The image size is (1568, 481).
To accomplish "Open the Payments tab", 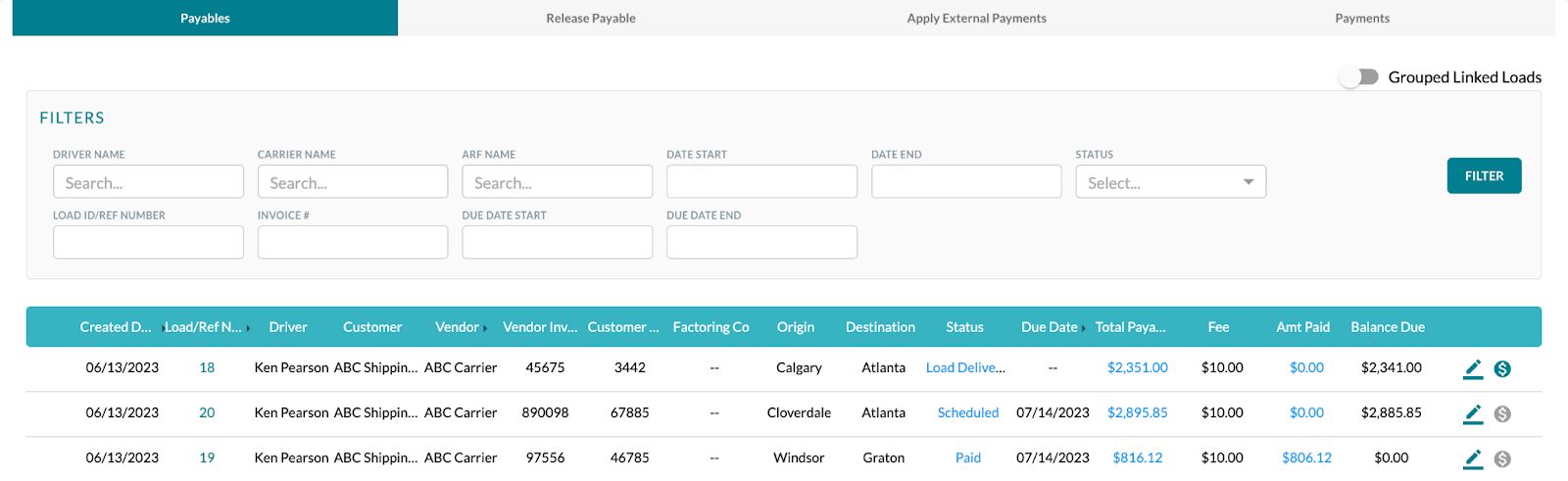I will point(1362,18).
